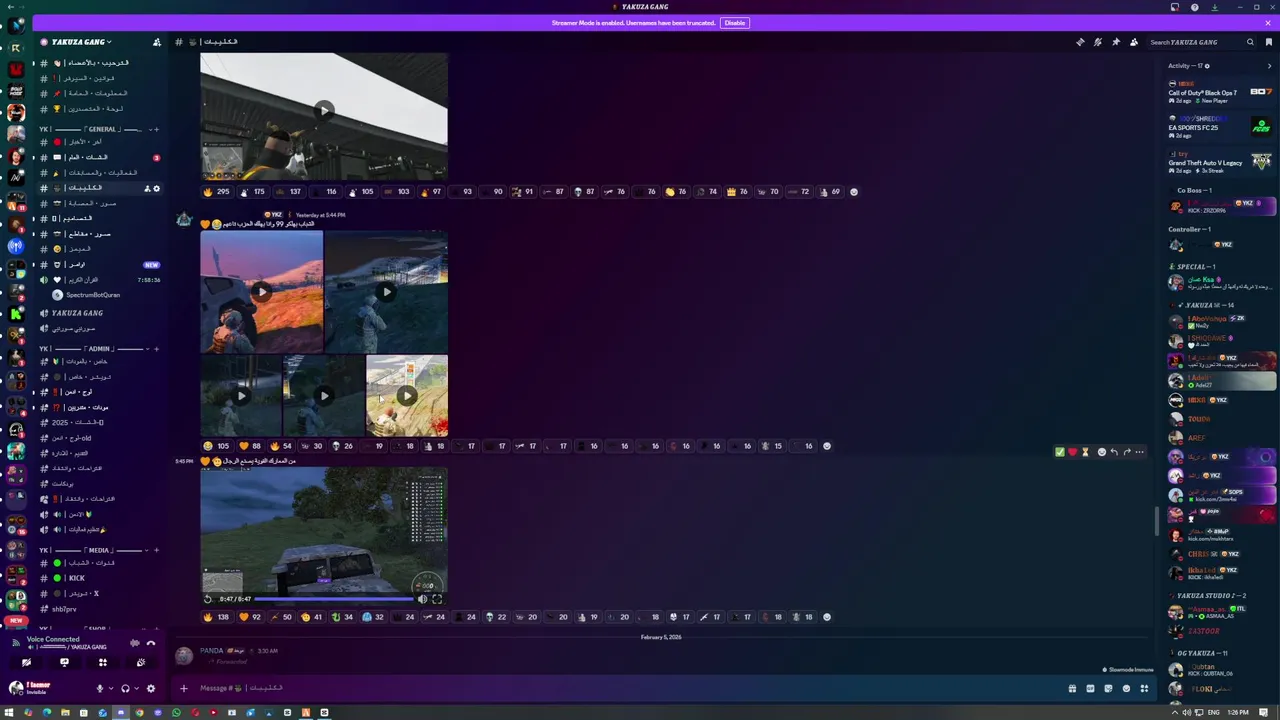
Task: Open User Settings gear
Action: [151, 688]
